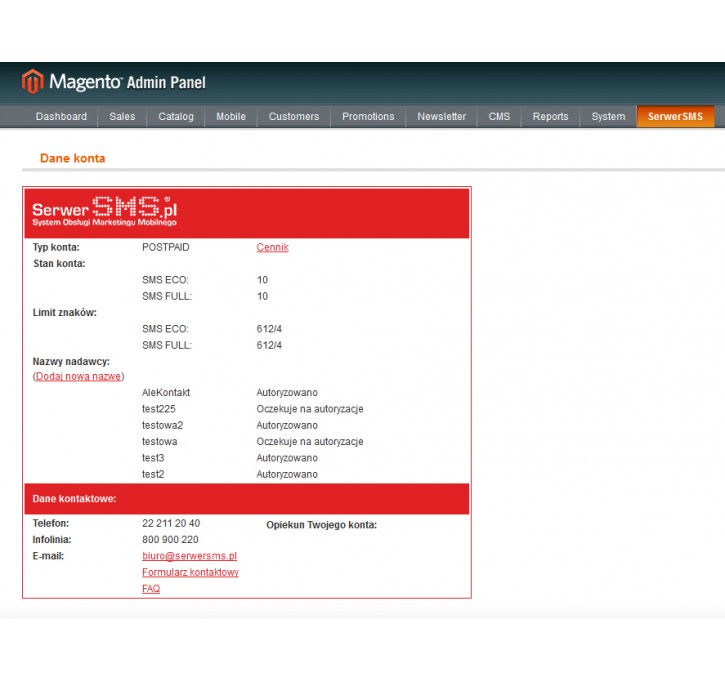725x680 pixels.
Task: Click the biuro@serwersms.pl email link
Action: tap(190, 556)
